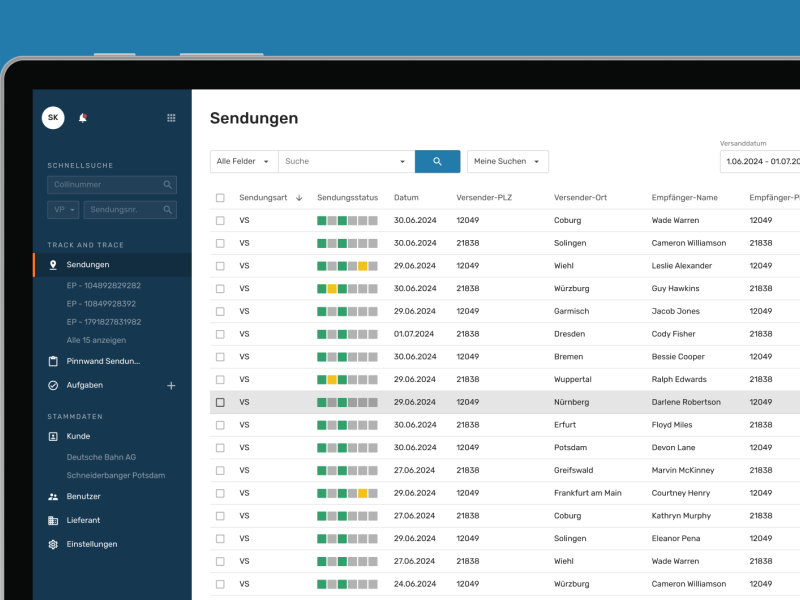Click the Sendungsart sort arrow icon
The width and height of the screenshot is (800, 600).
pyautogui.click(x=299, y=198)
